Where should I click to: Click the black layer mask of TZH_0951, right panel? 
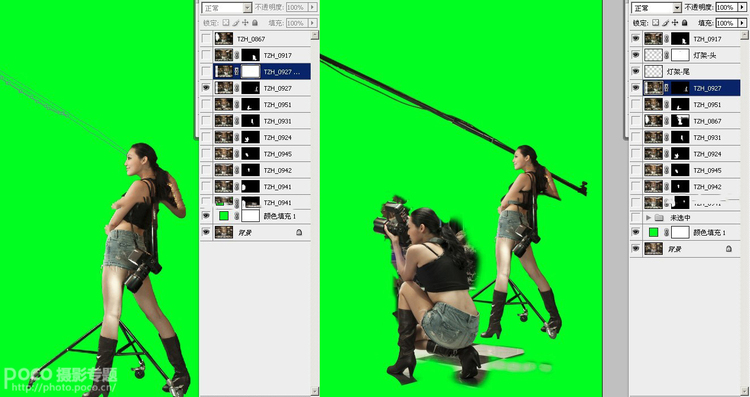click(x=680, y=104)
